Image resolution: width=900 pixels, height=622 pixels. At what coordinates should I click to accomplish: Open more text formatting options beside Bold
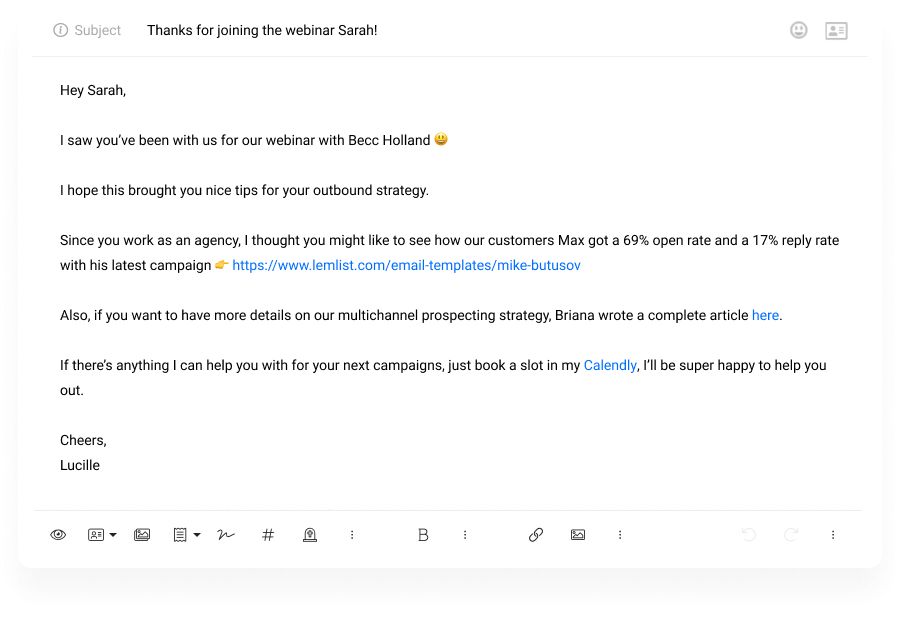(x=465, y=535)
